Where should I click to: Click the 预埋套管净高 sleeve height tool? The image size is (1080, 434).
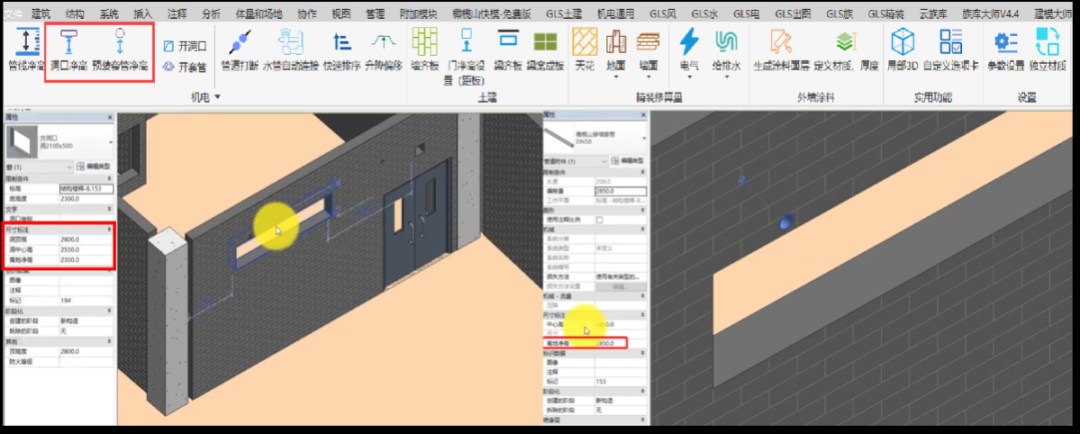click(119, 51)
